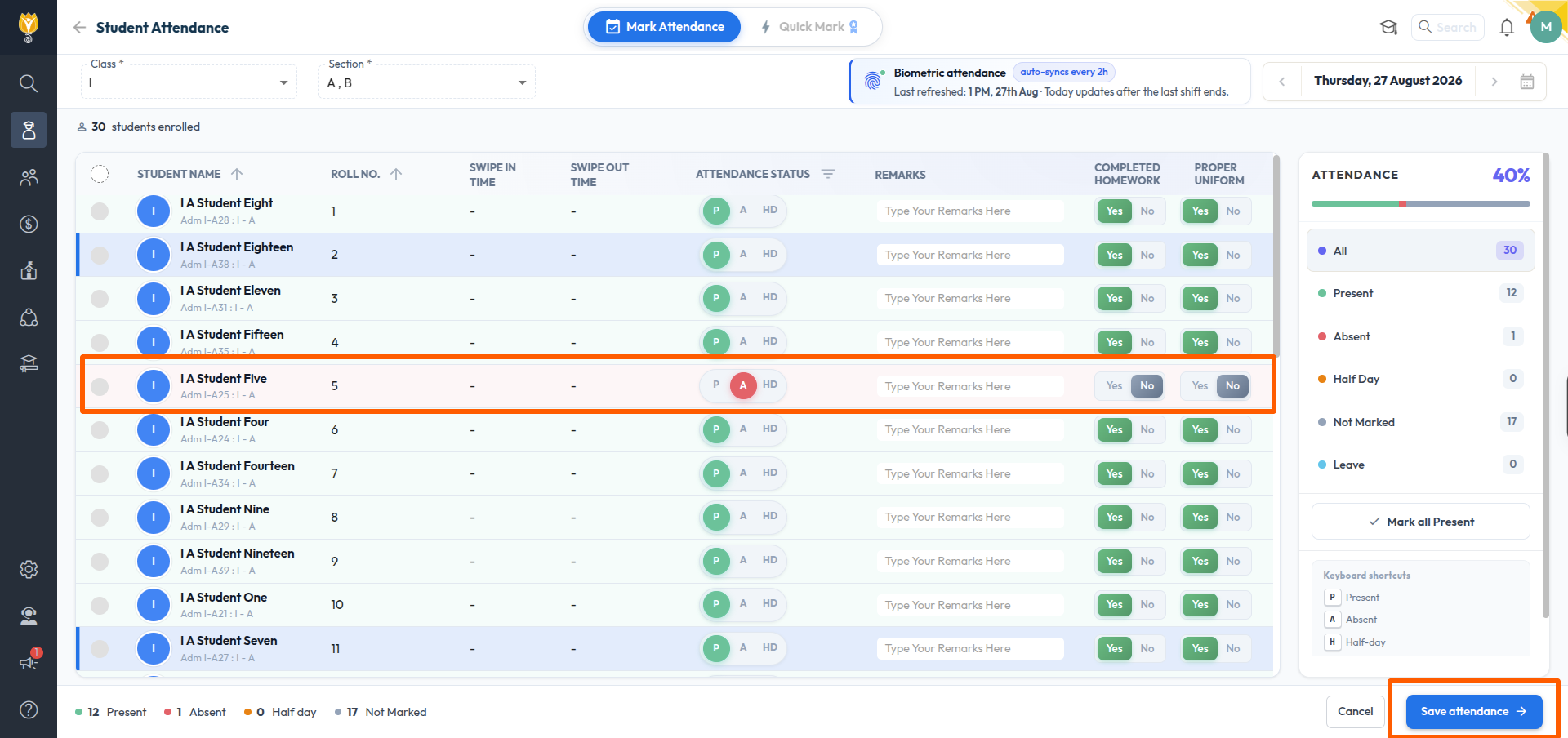Click the back arrow beside Student Attendance
This screenshot has height=738, width=1568.
(79, 27)
